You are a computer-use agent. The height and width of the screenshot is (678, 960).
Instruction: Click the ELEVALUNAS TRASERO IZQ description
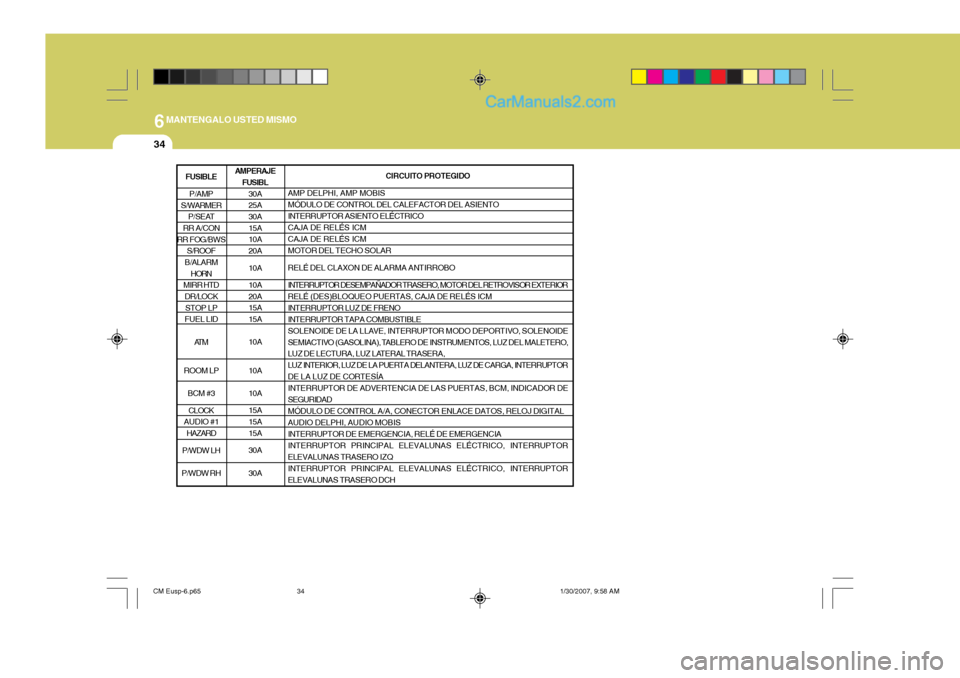pos(427,451)
